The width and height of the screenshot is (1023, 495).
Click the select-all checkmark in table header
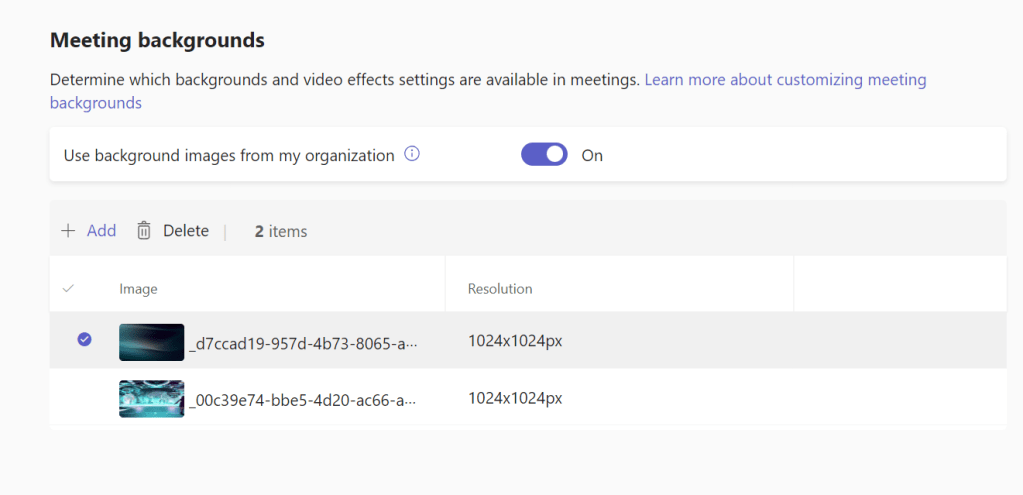click(x=68, y=289)
